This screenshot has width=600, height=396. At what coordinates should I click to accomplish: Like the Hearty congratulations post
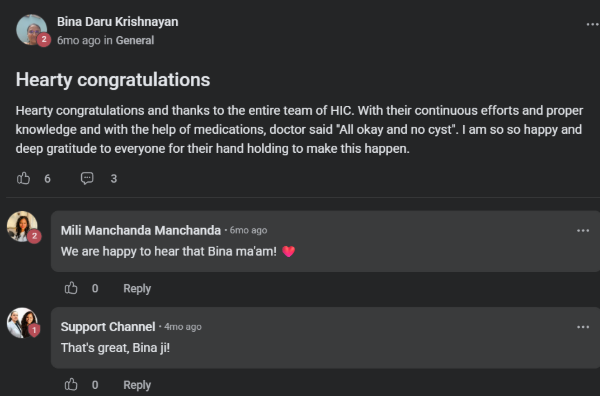[23, 178]
